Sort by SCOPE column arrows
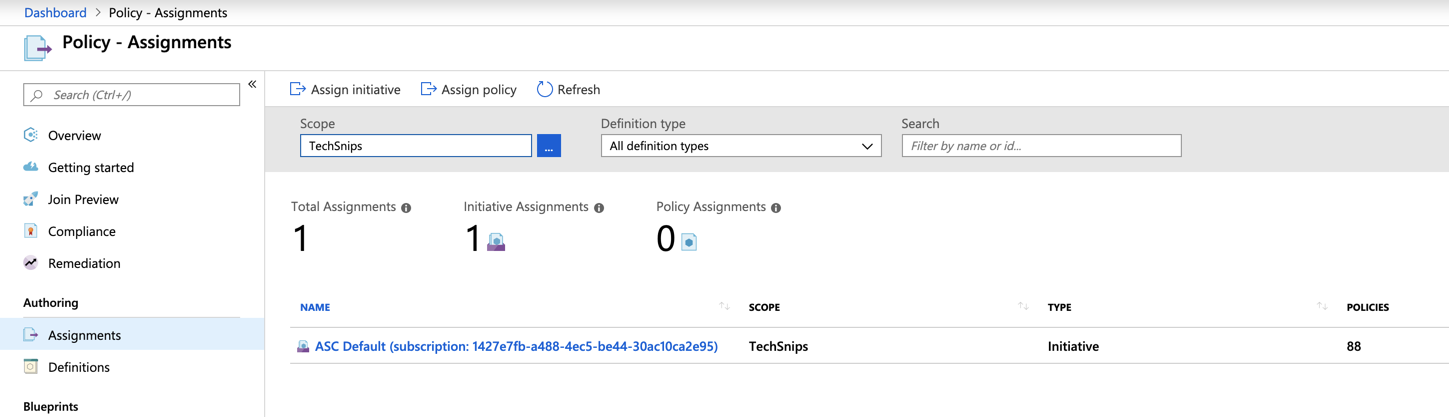Viewport: 1449px width, 417px height. coord(1023,306)
